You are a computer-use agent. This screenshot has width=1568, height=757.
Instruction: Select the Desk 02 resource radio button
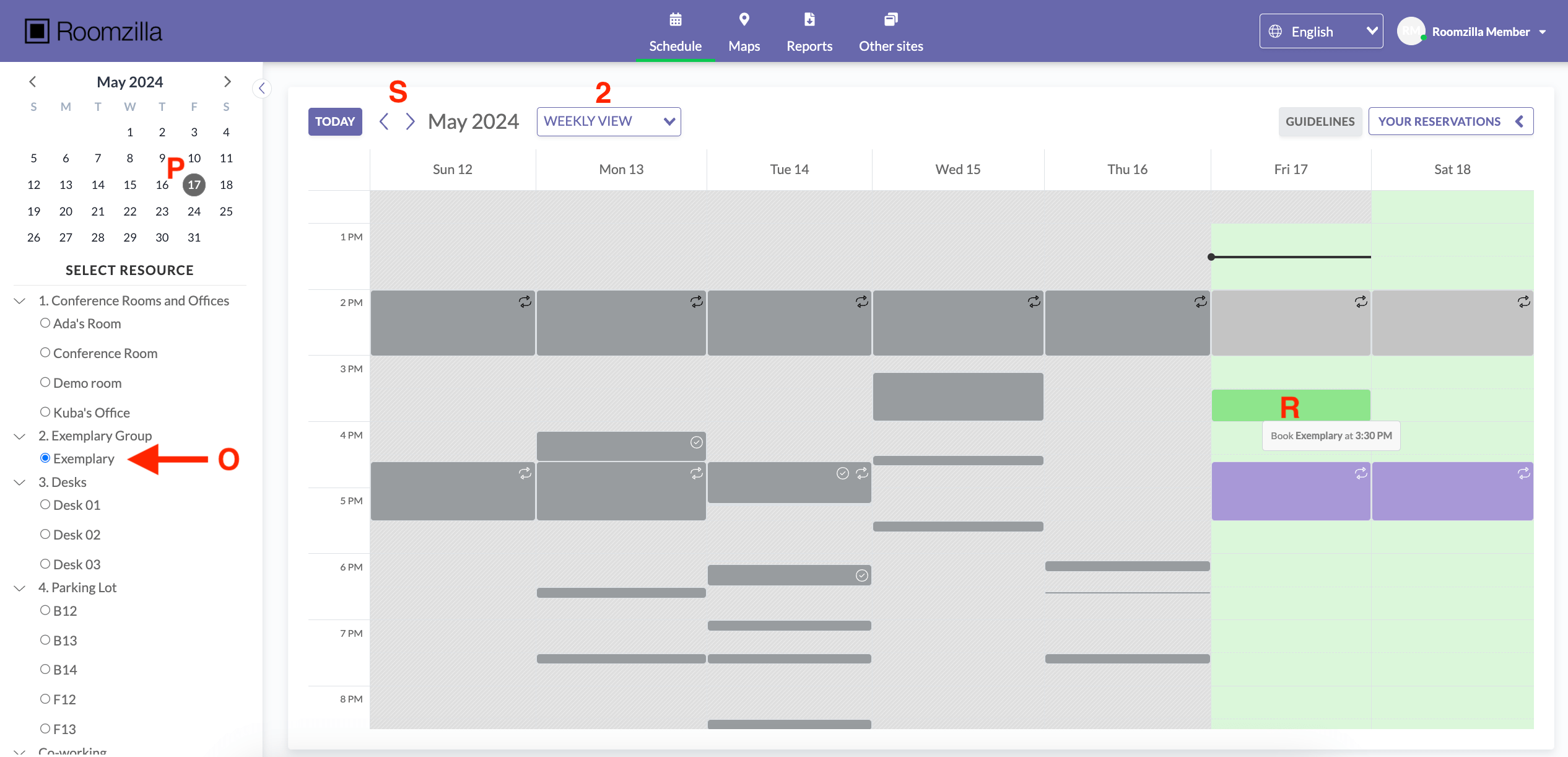pos(45,534)
